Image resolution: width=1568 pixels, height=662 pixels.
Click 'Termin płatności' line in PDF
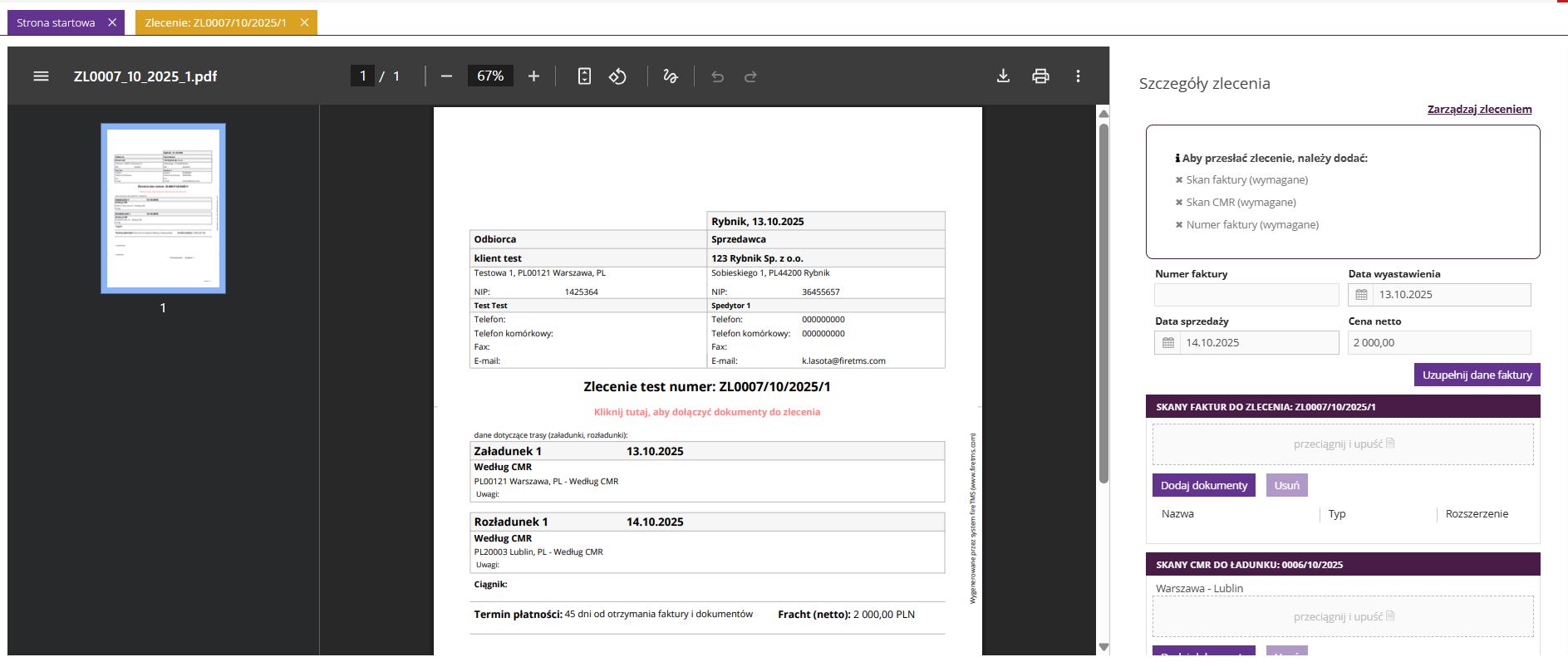613,615
